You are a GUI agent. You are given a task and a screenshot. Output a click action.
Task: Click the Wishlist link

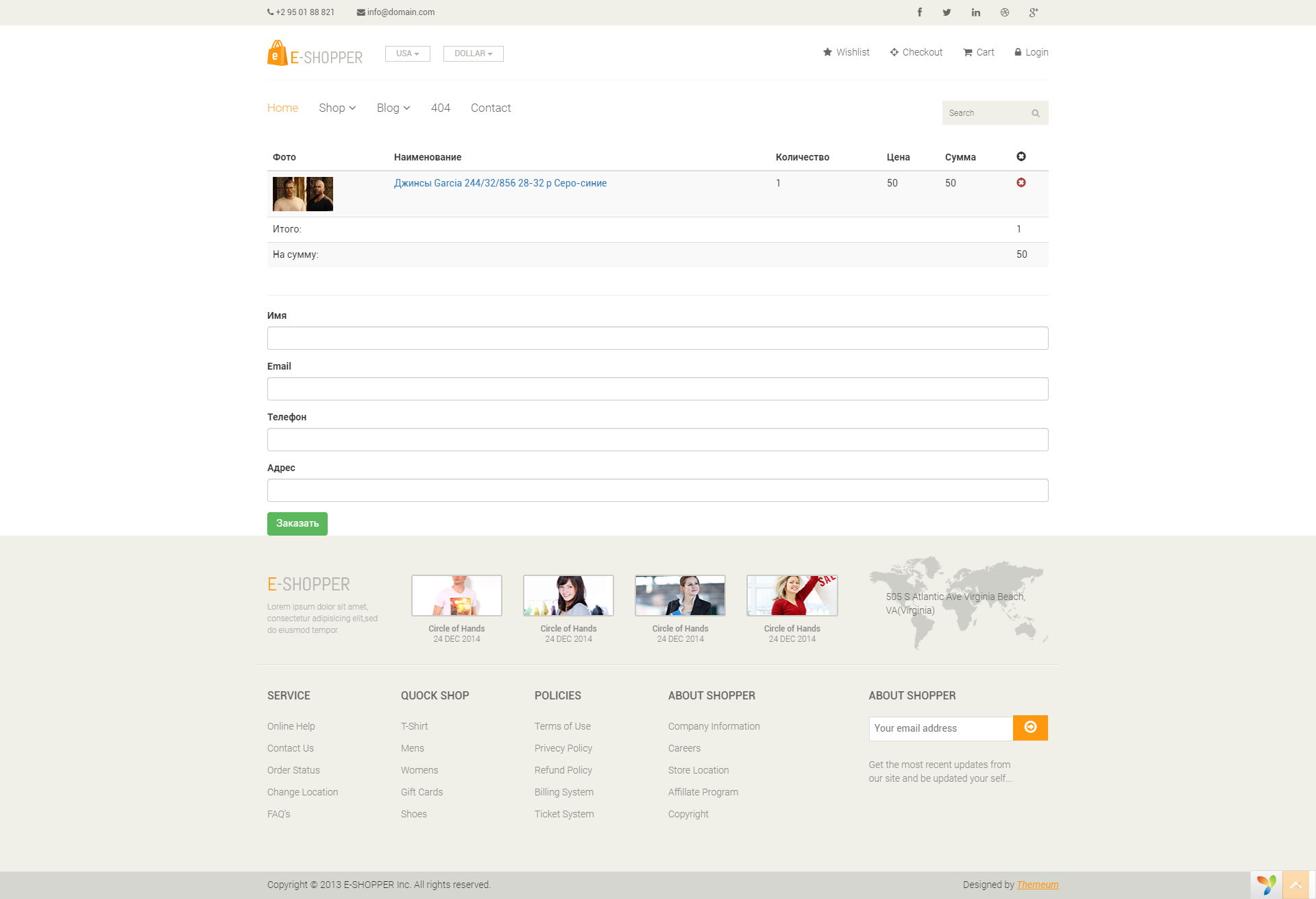pos(846,52)
